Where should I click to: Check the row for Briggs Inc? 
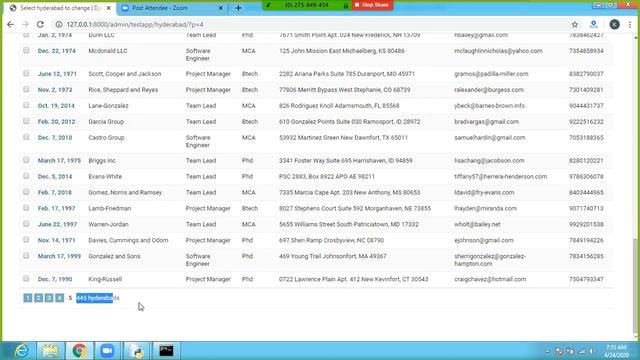(x=26, y=160)
